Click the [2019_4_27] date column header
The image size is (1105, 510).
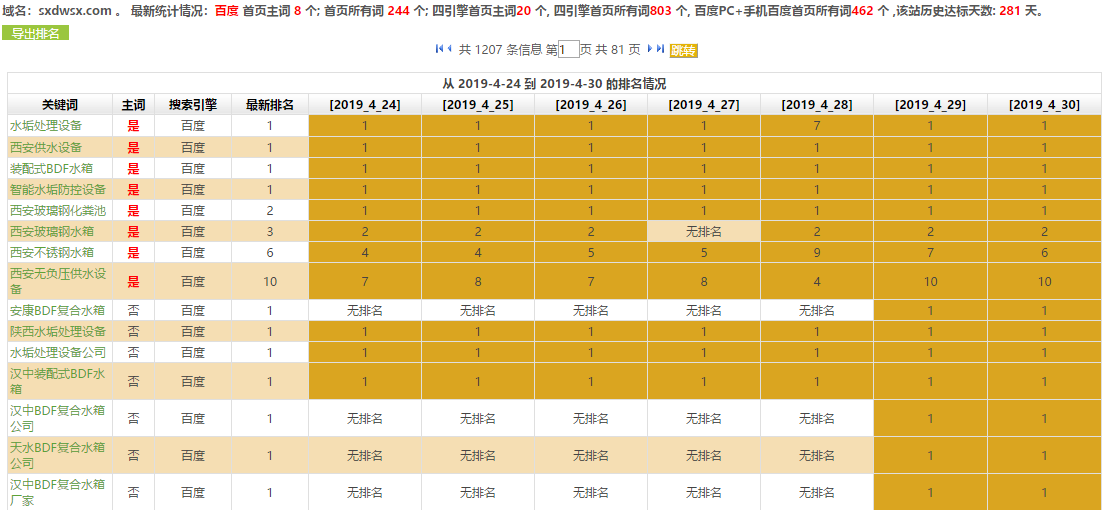(703, 105)
